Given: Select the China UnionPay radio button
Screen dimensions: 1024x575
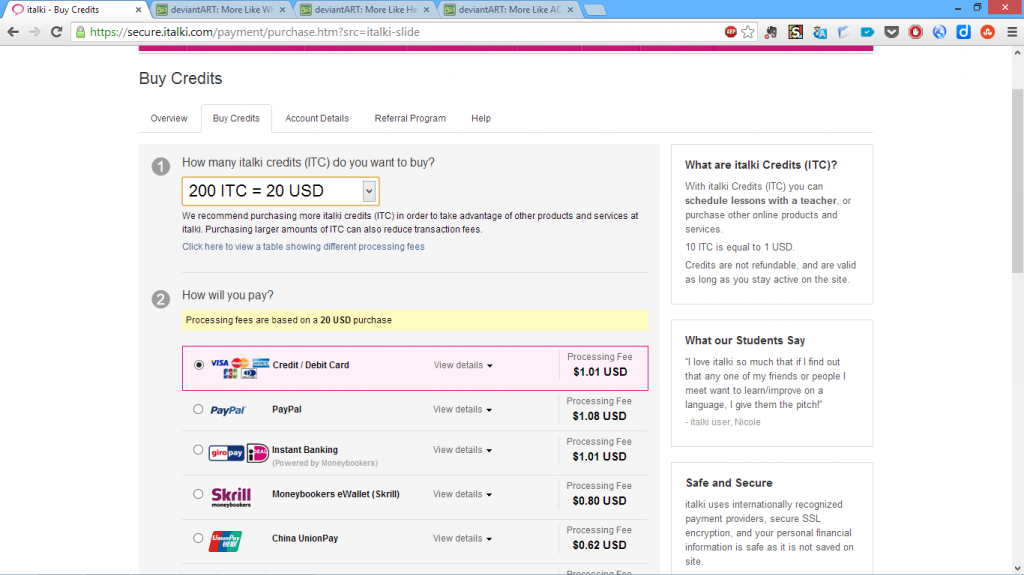Looking at the screenshot, I should coord(198,538).
